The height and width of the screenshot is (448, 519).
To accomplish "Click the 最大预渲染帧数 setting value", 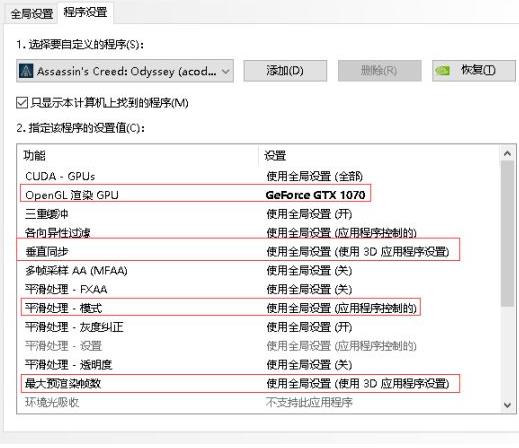I will 358,384.
